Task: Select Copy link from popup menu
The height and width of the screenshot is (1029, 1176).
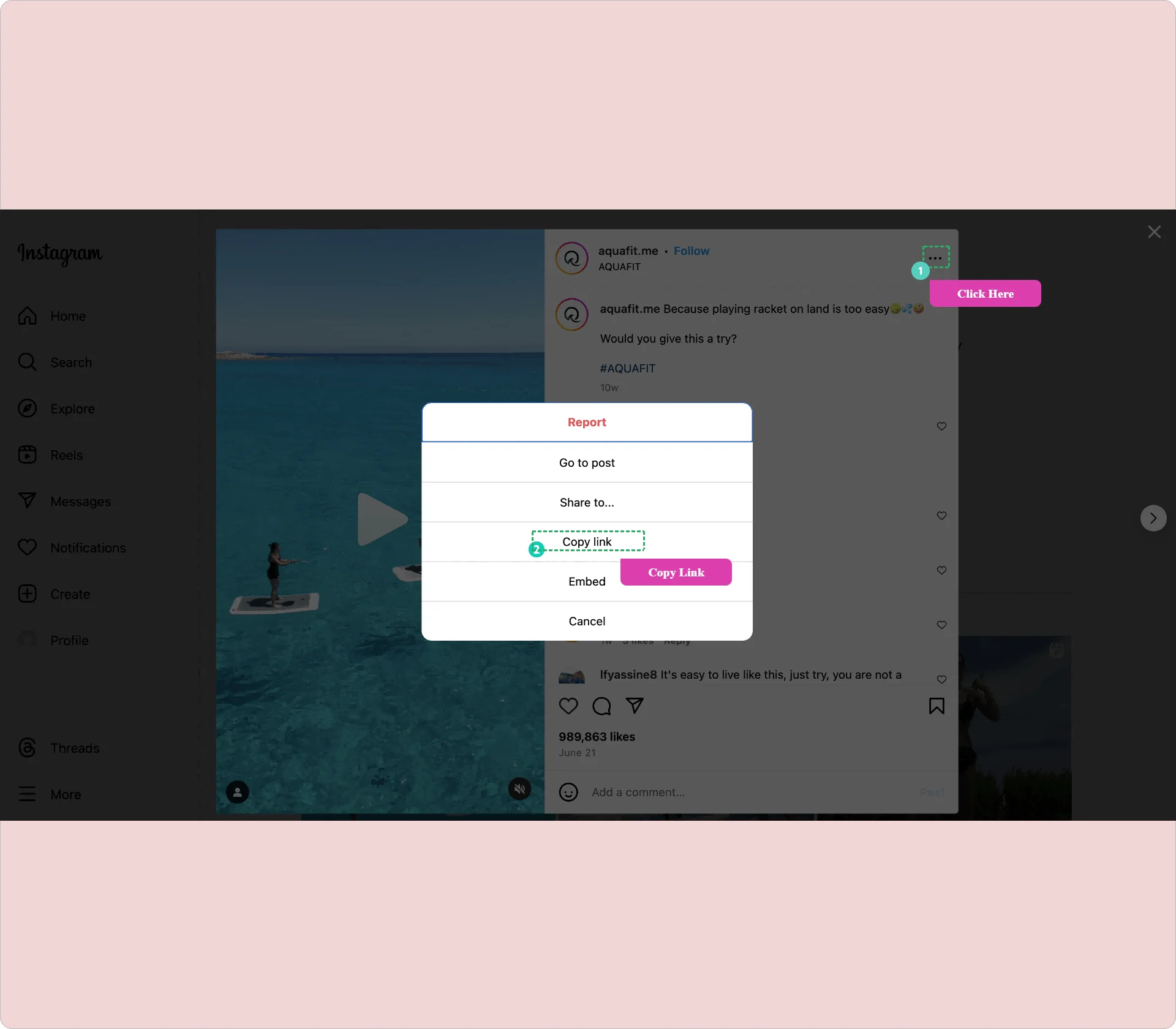Action: (587, 541)
